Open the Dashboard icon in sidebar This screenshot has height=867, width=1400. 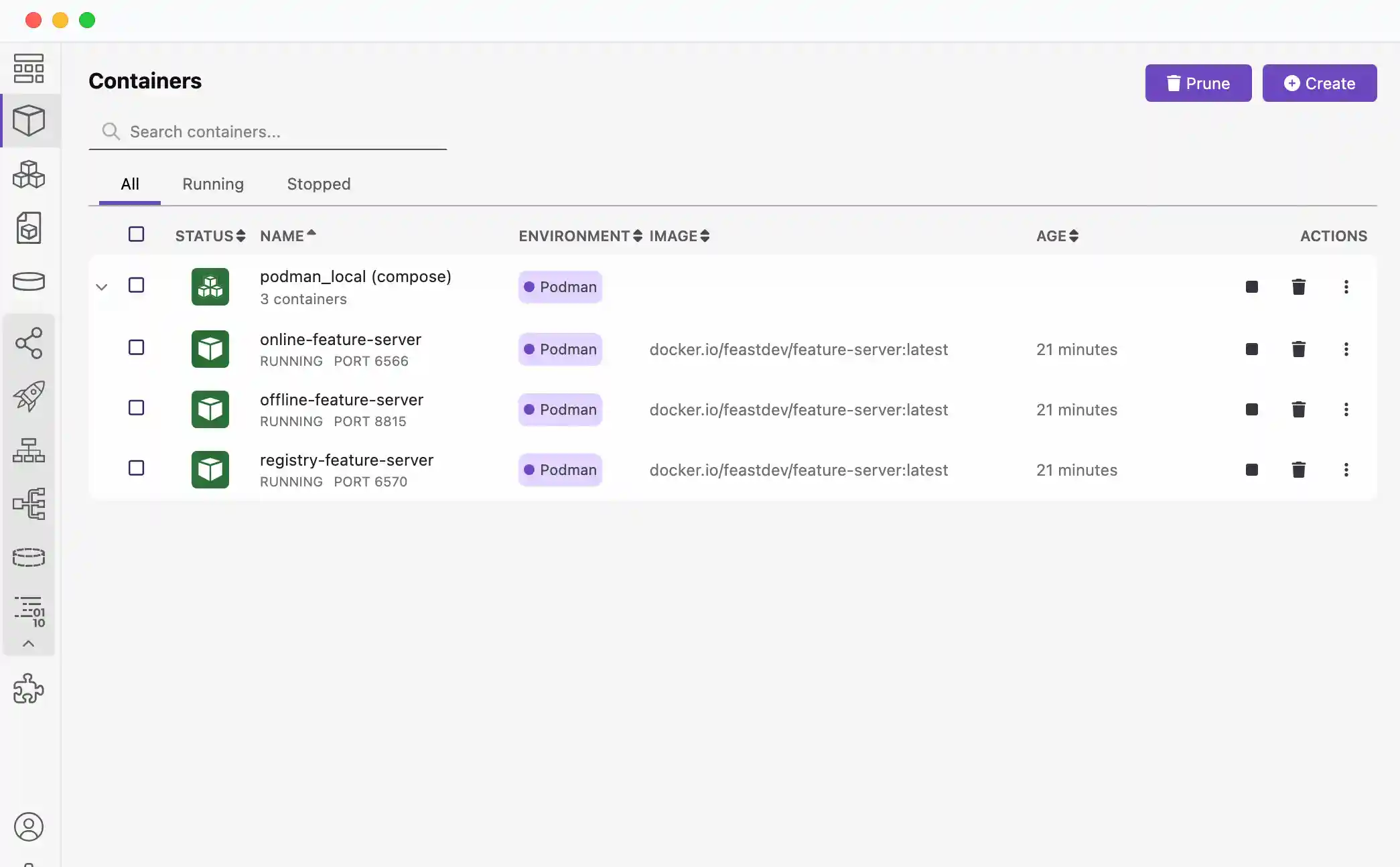[x=29, y=68]
